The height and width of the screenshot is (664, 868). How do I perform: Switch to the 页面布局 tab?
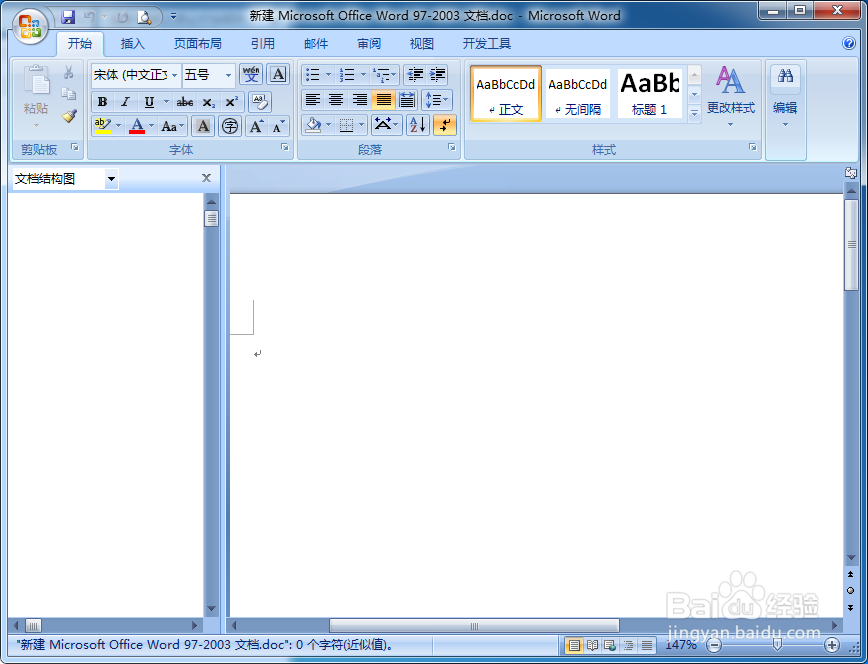197,44
